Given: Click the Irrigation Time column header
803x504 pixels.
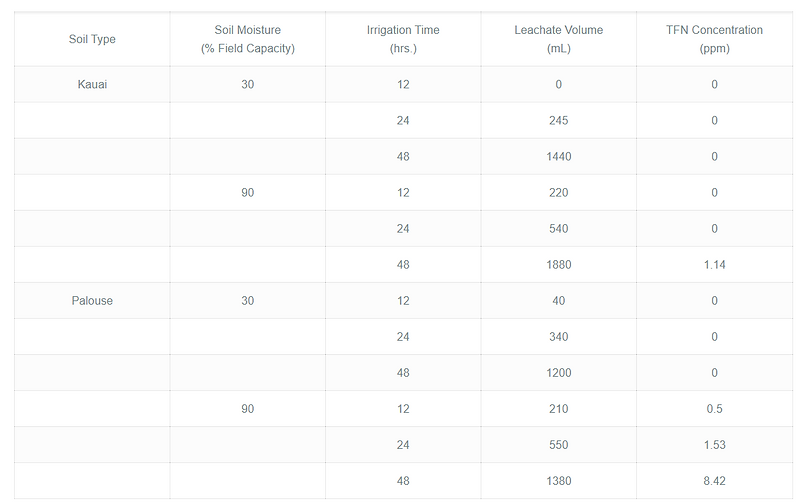Looking at the screenshot, I should (403, 39).
